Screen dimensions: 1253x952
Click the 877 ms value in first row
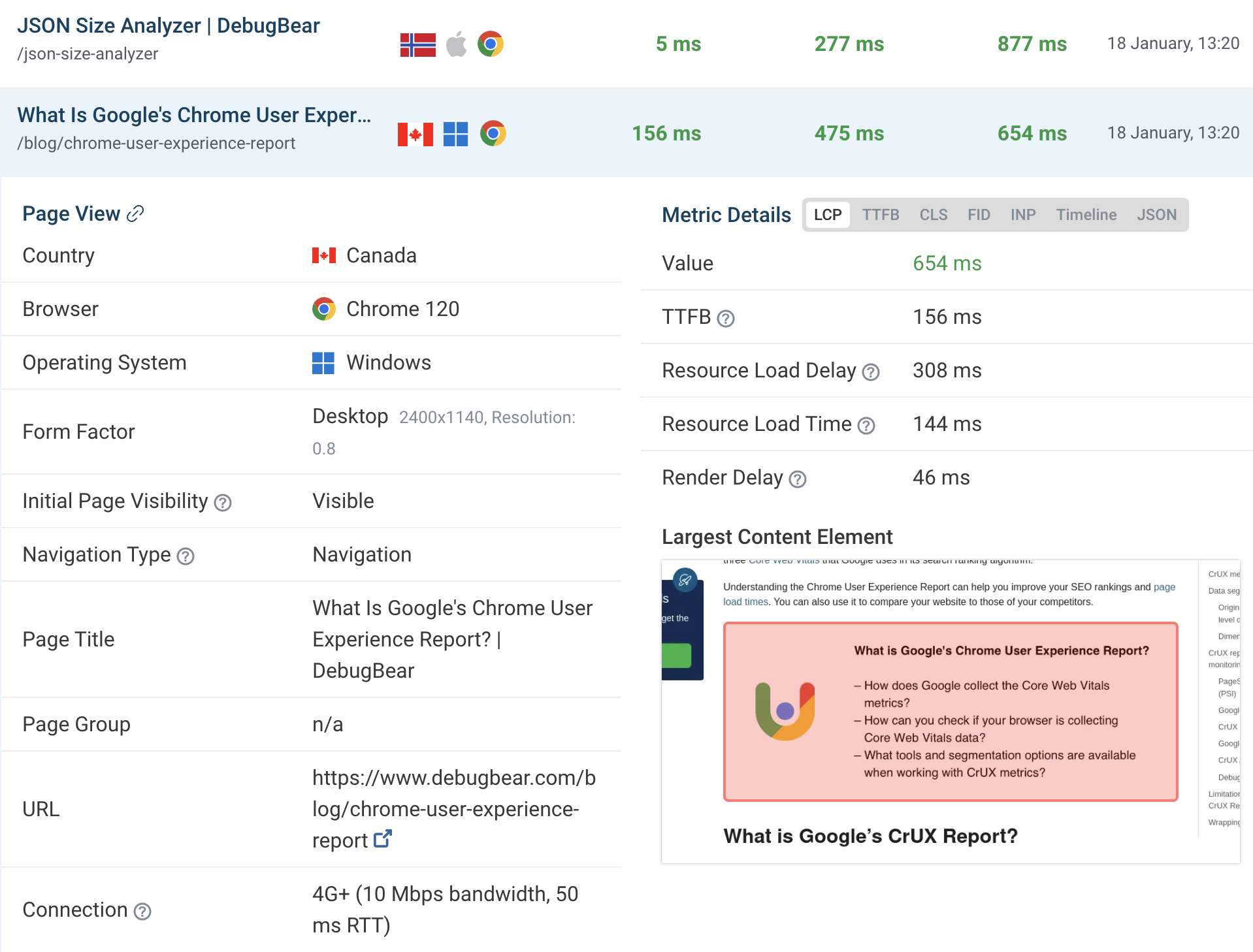pos(1032,44)
